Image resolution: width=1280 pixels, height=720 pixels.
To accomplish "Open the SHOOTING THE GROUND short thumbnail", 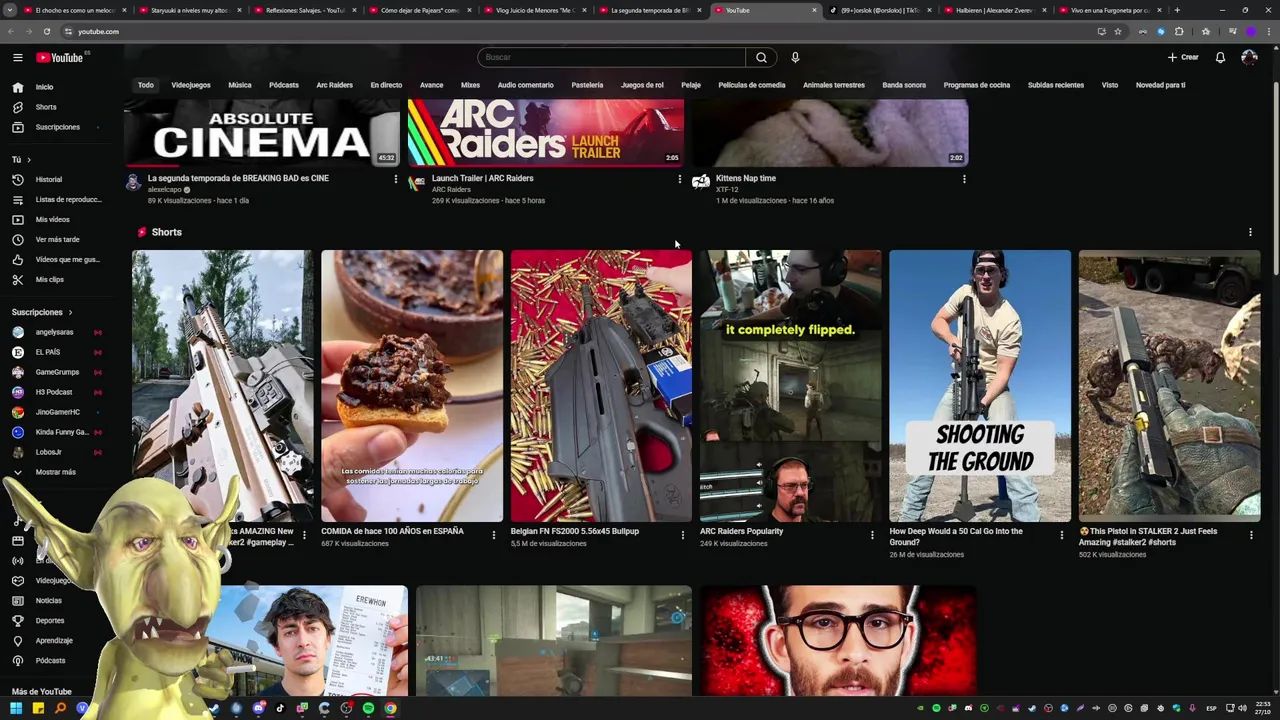I will point(980,386).
